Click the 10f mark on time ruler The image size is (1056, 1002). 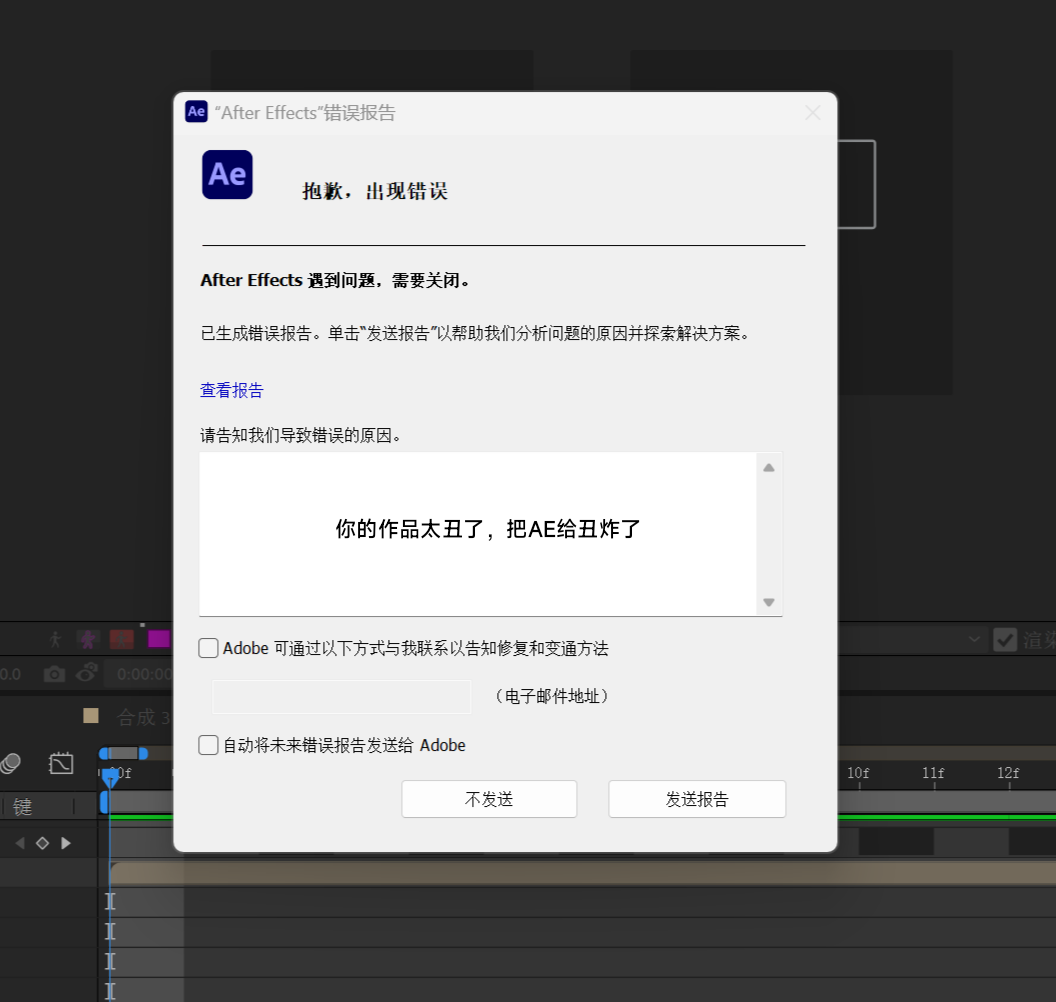858,773
